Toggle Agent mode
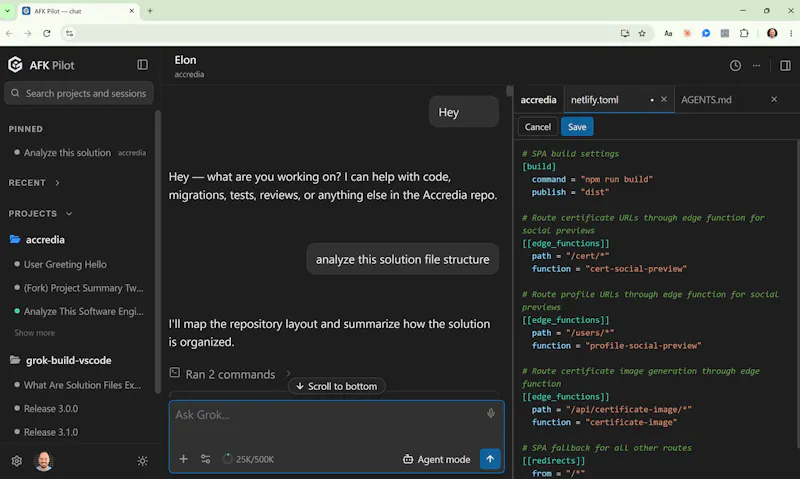800x479 pixels. 436,459
